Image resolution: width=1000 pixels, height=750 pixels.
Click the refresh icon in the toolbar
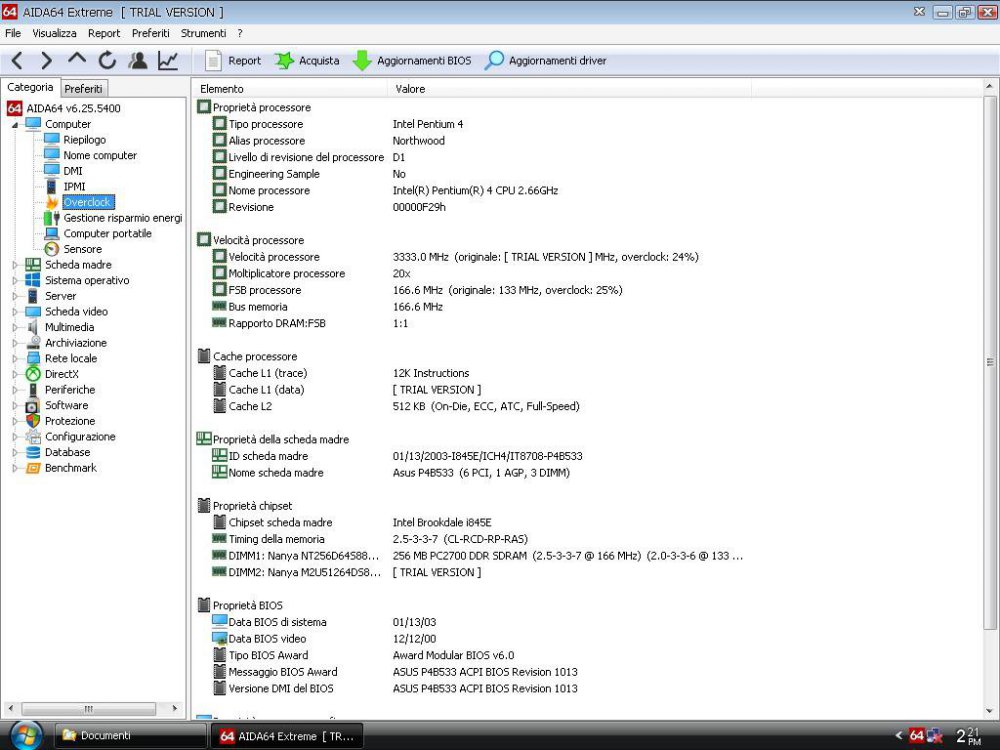[x=107, y=60]
